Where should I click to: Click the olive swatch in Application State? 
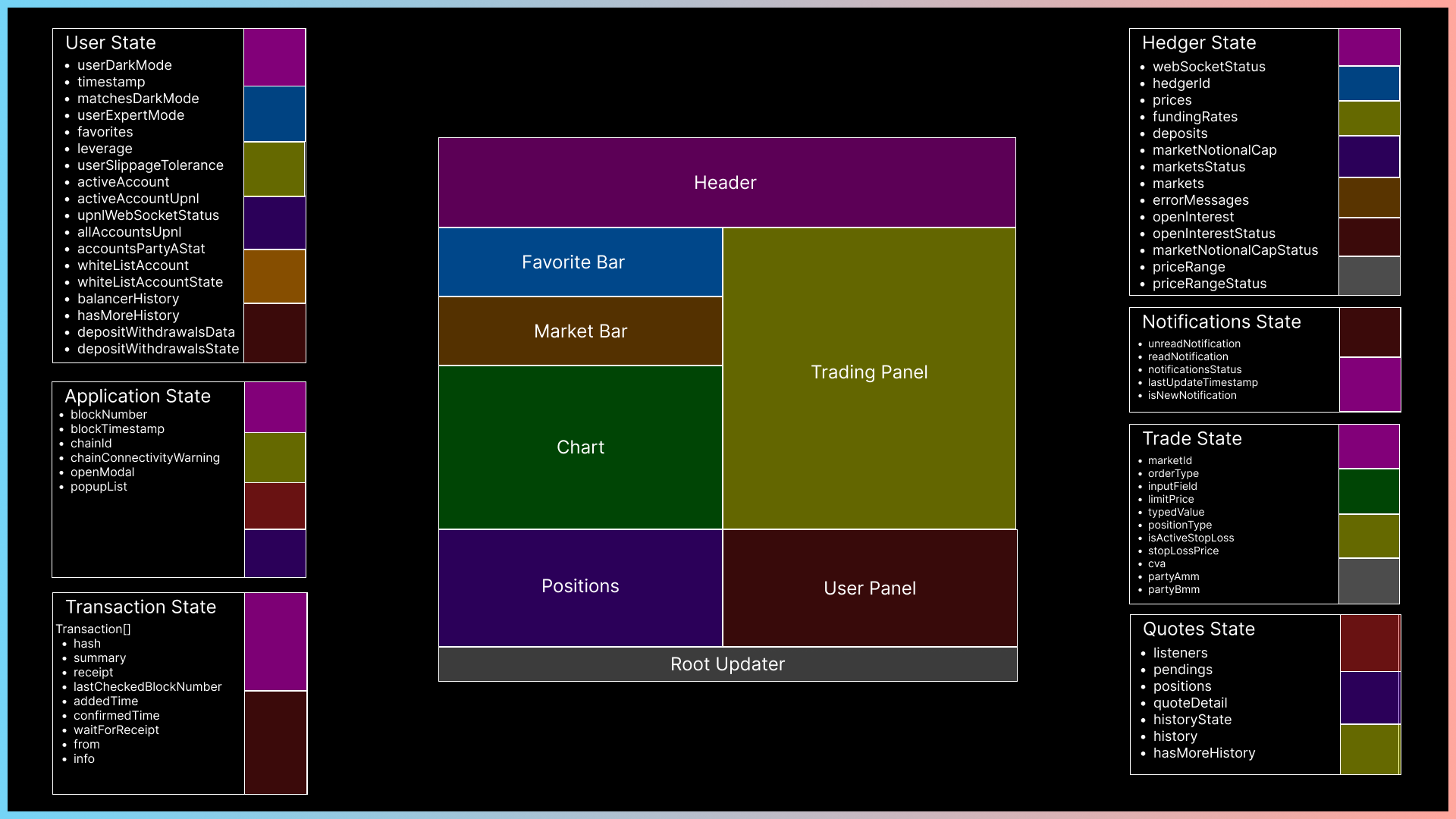pos(275,457)
